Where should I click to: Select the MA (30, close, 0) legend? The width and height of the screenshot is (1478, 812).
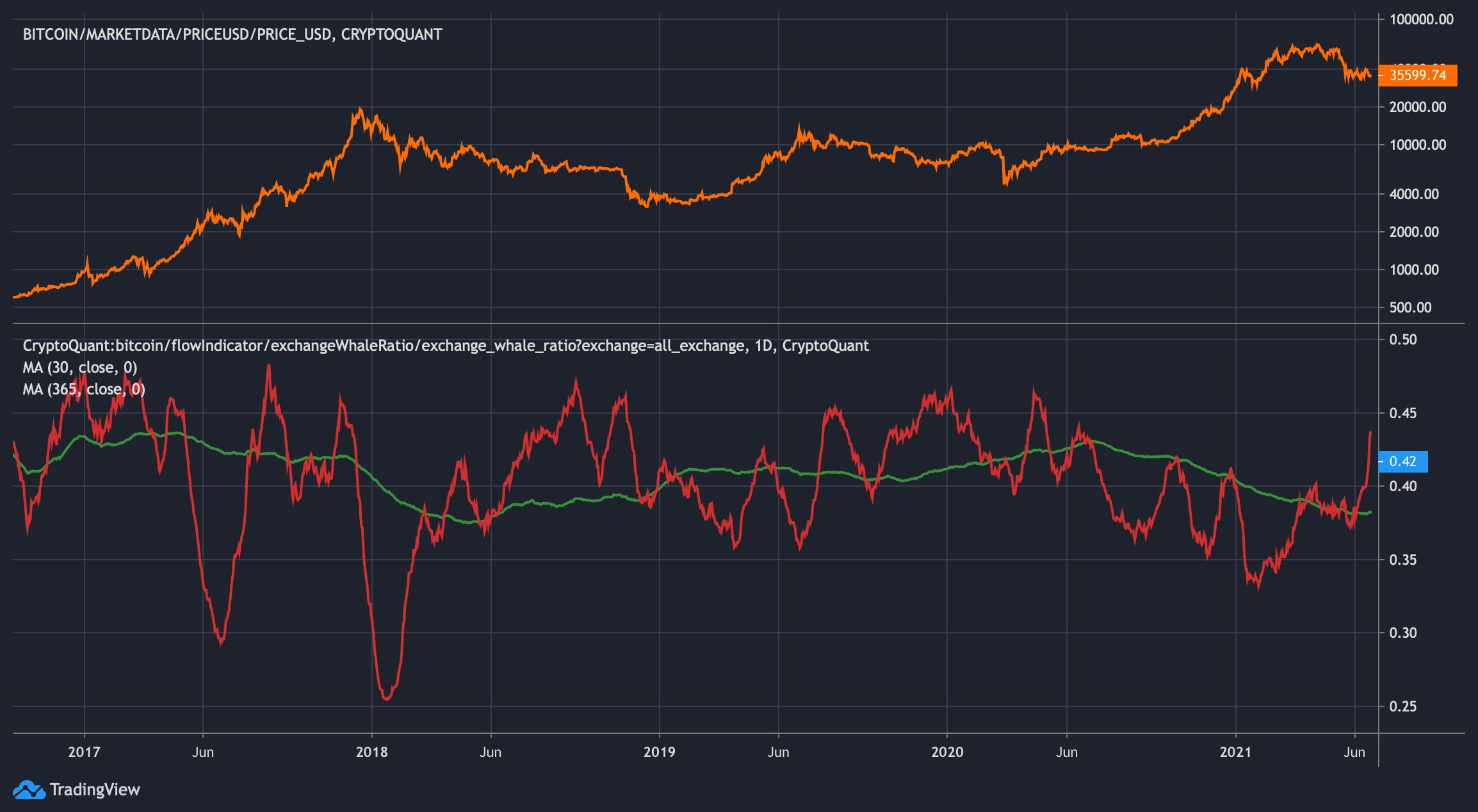tap(80, 368)
